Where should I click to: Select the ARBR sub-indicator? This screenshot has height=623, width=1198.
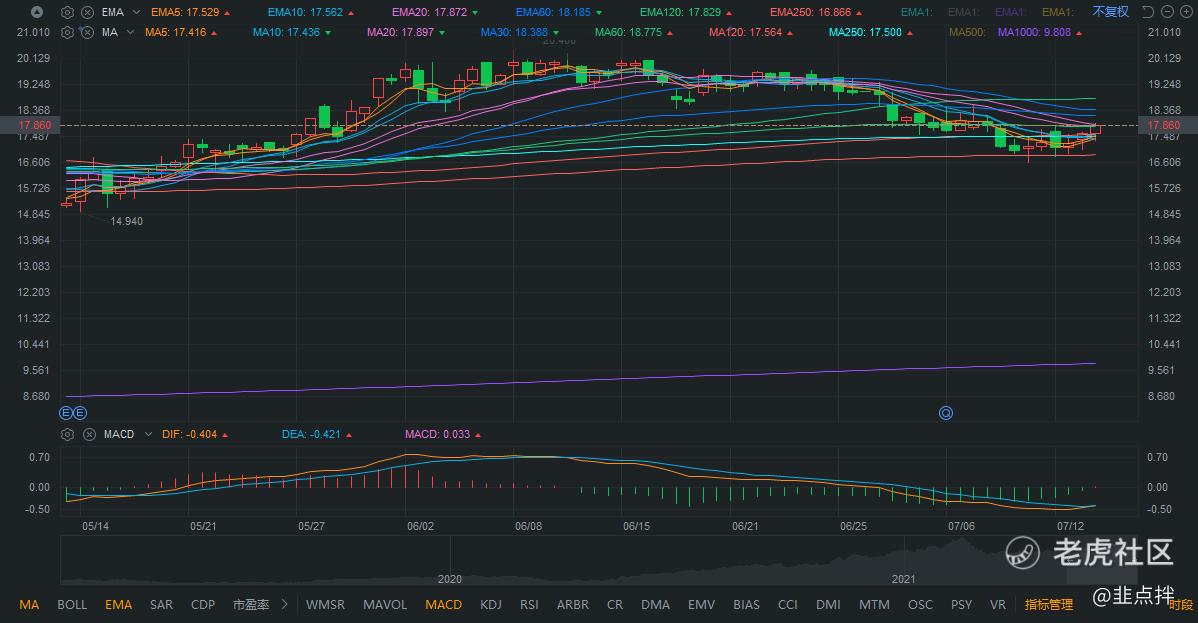click(573, 605)
